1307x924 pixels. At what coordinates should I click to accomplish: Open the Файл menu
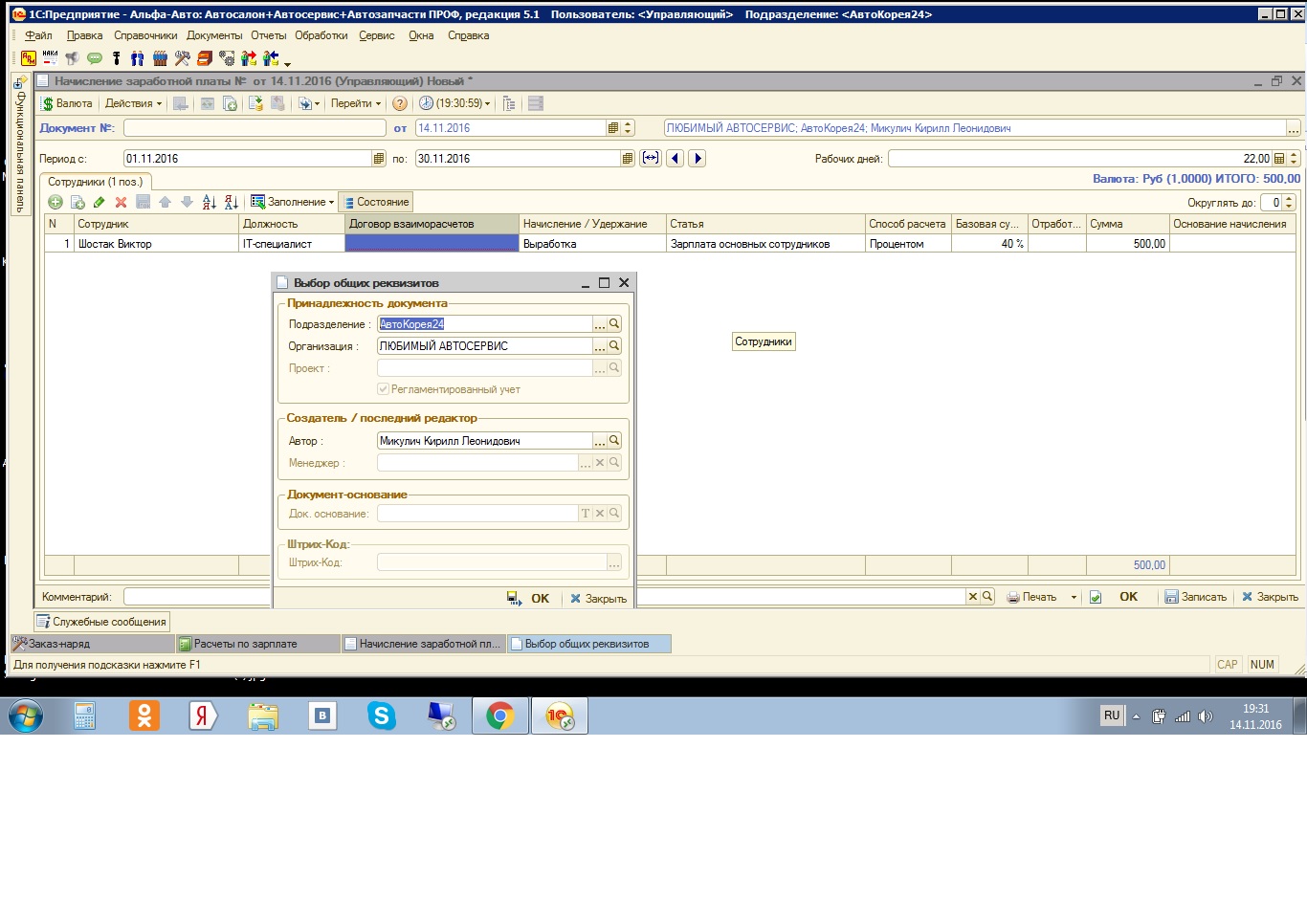point(38,35)
